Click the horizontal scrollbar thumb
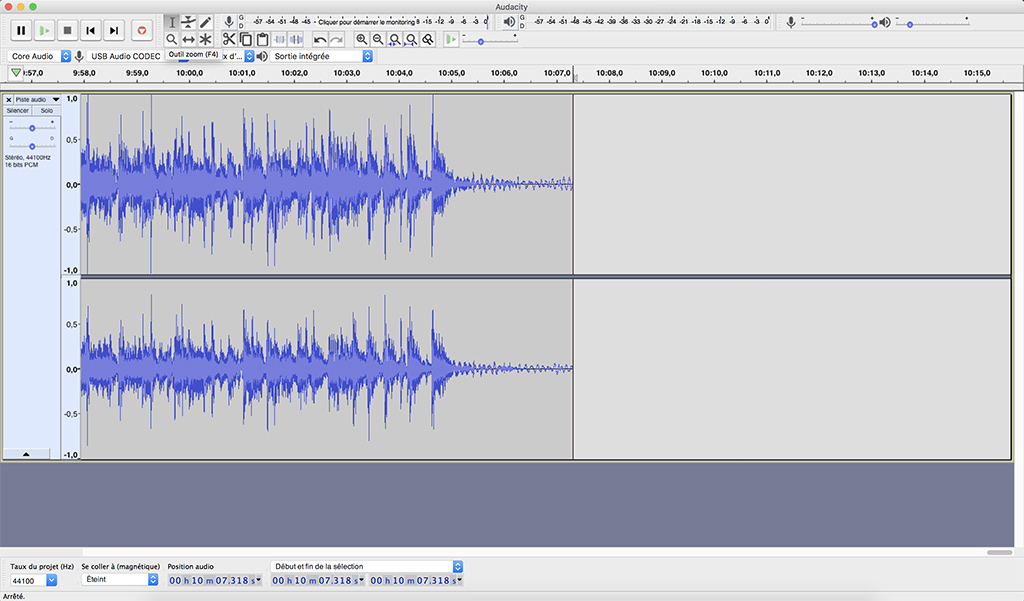The width and height of the screenshot is (1024, 601). point(999,552)
